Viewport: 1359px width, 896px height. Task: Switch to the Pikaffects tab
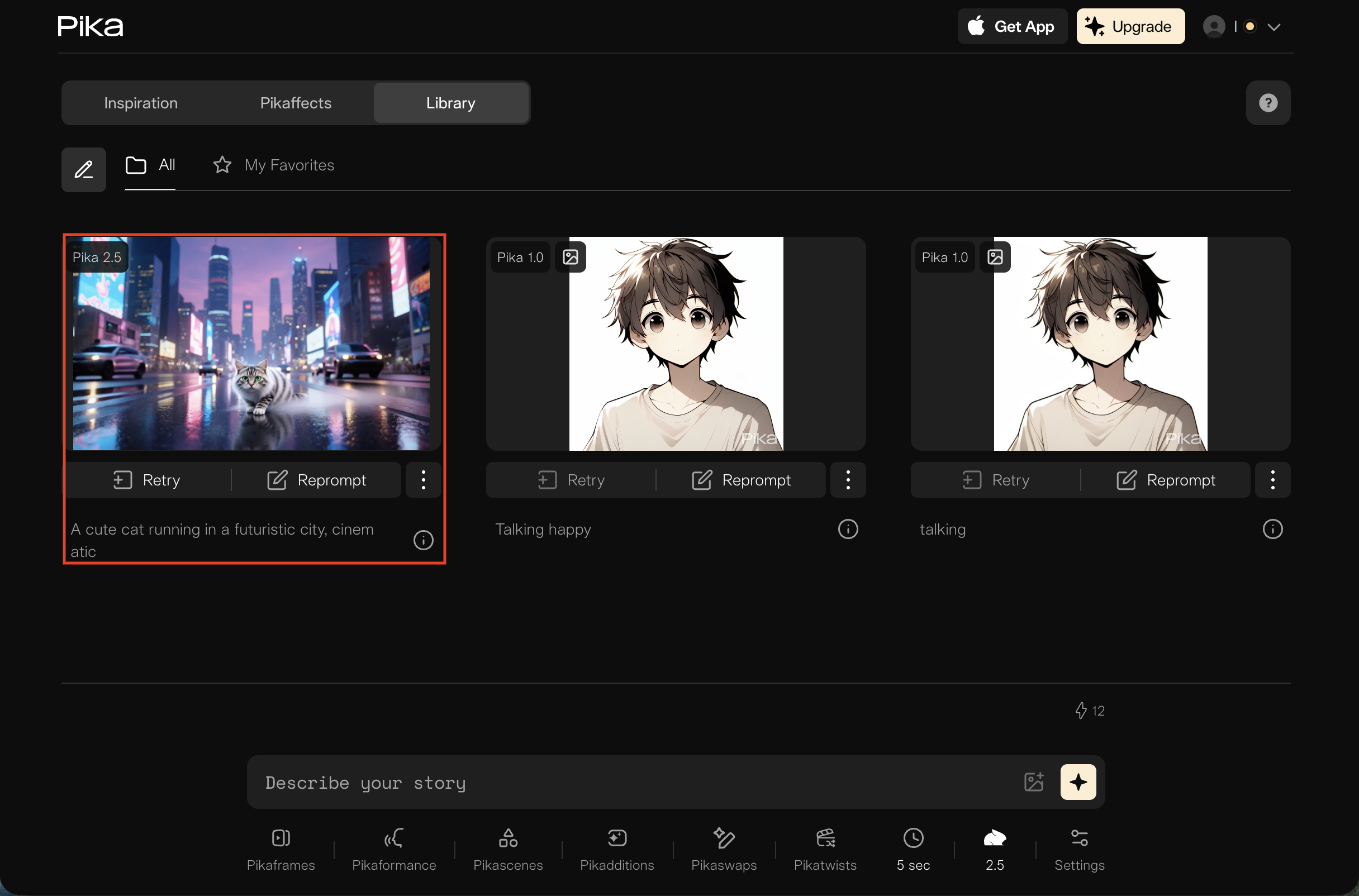click(296, 103)
